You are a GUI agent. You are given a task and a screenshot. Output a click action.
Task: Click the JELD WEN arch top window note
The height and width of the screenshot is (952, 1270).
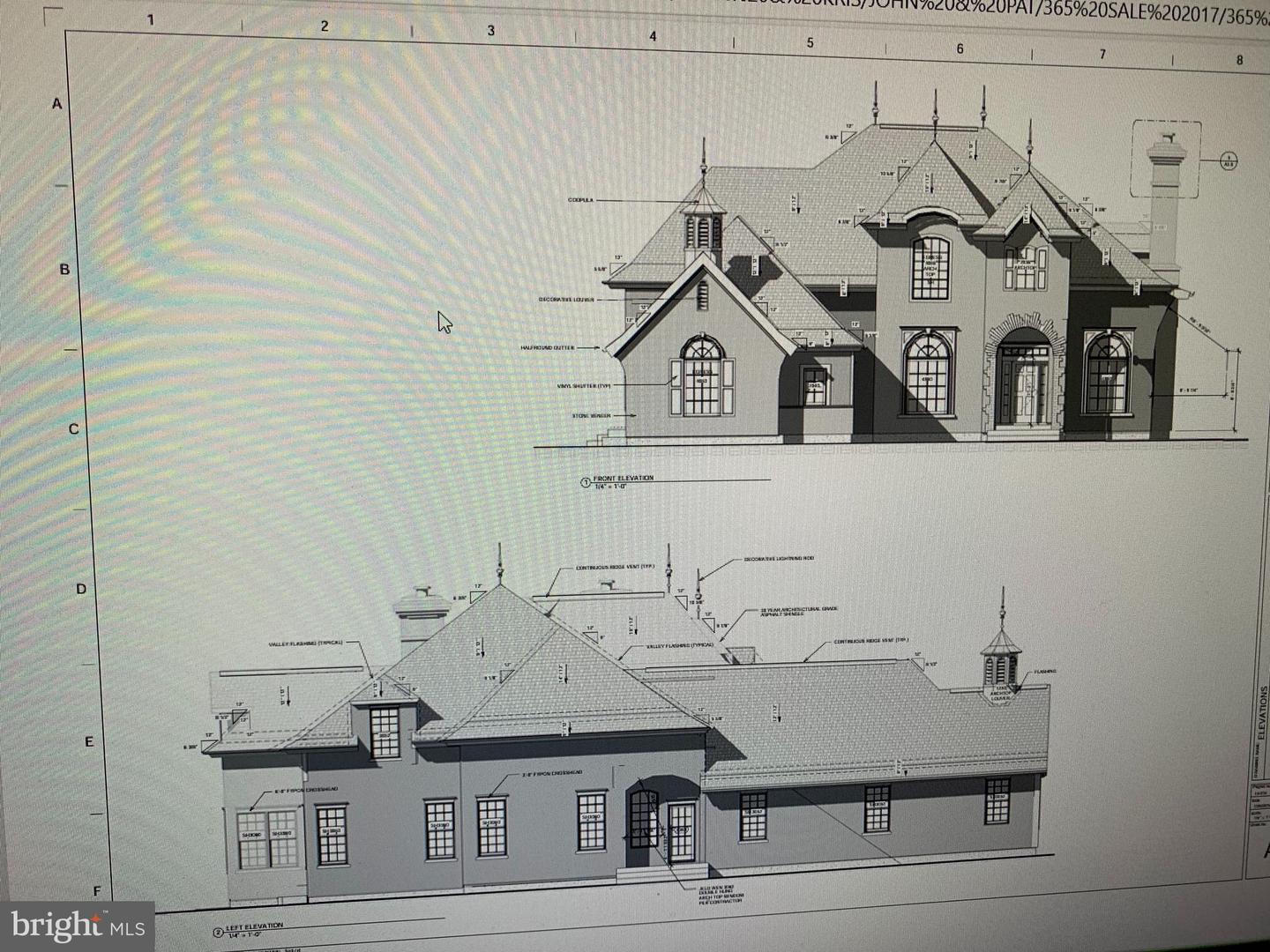tap(721, 895)
